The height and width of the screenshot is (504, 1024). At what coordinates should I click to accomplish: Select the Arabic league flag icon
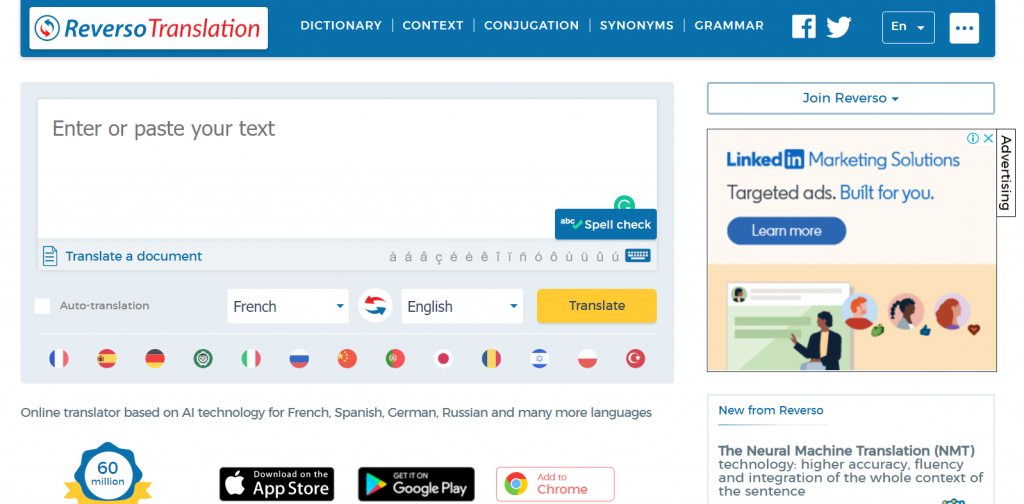tap(203, 358)
